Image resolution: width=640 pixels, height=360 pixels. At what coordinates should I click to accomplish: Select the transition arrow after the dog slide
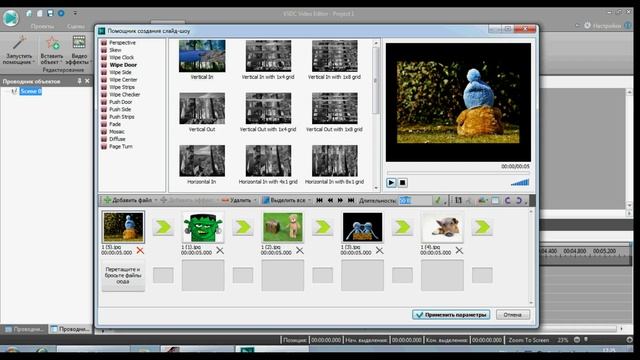coord(482,227)
